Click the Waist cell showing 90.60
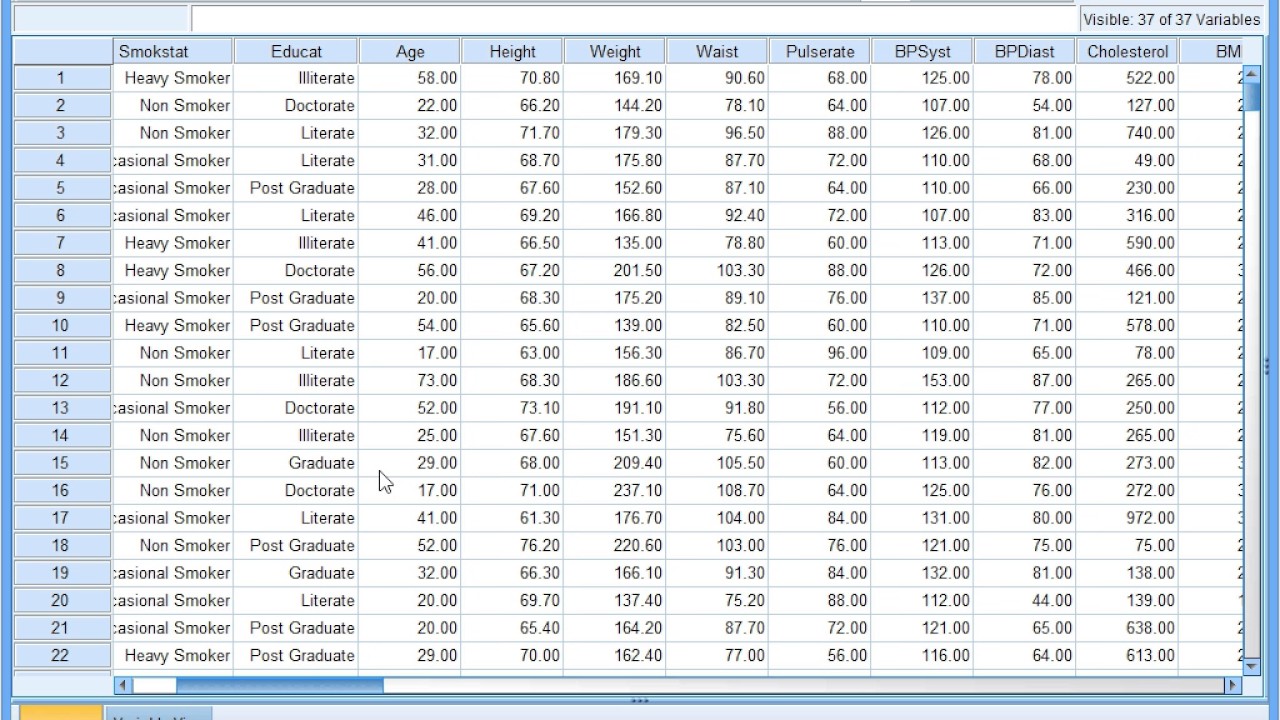Screen dimensions: 1280x720 tap(718, 78)
